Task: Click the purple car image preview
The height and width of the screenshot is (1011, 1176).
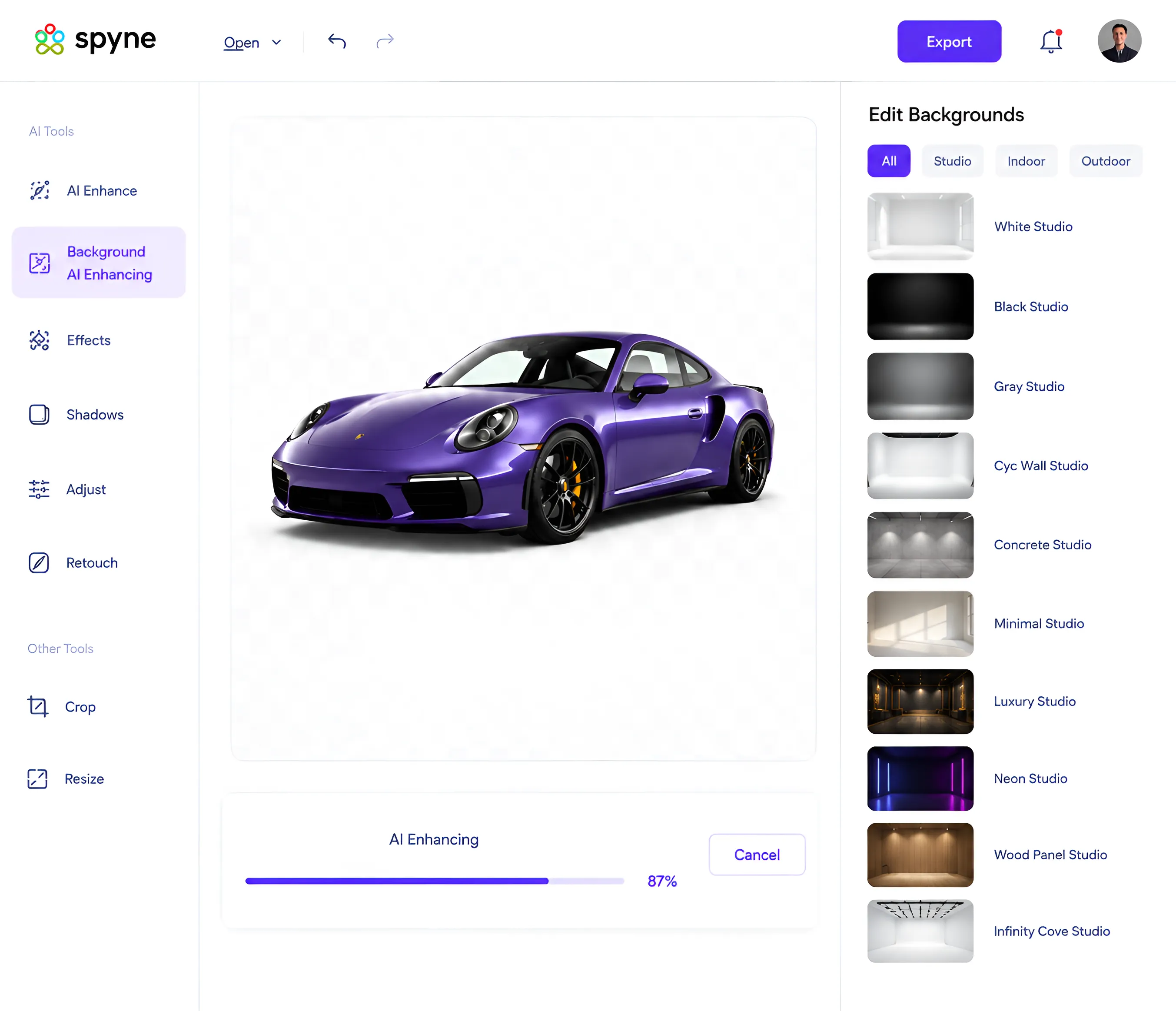Action: point(523,438)
